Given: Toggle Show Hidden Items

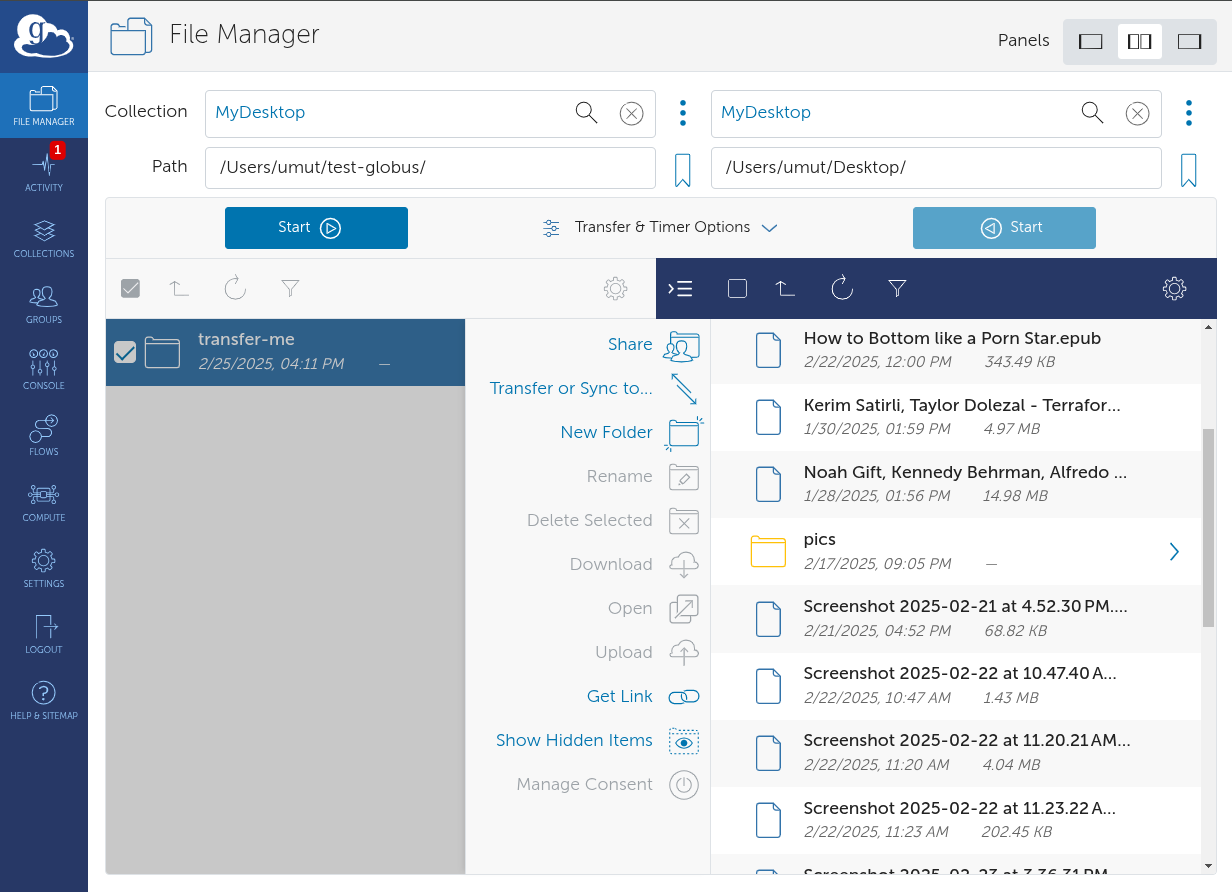Looking at the screenshot, I should (x=597, y=741).
